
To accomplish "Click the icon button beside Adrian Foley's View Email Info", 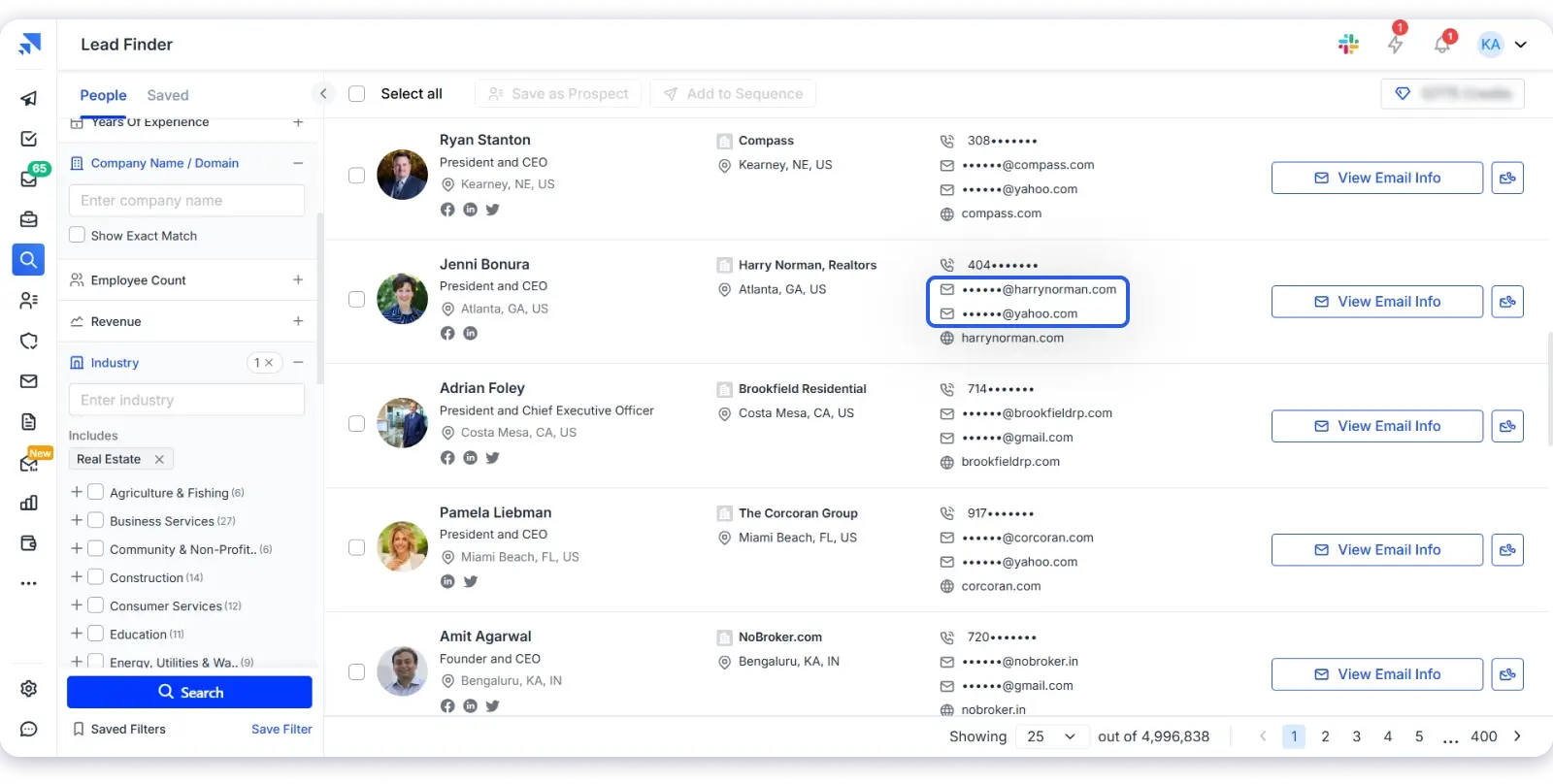I will [x=1507, y=426].
